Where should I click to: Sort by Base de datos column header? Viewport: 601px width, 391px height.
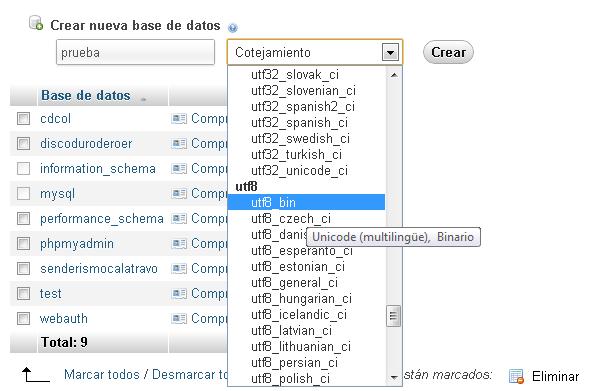click(x=86, y=95)
